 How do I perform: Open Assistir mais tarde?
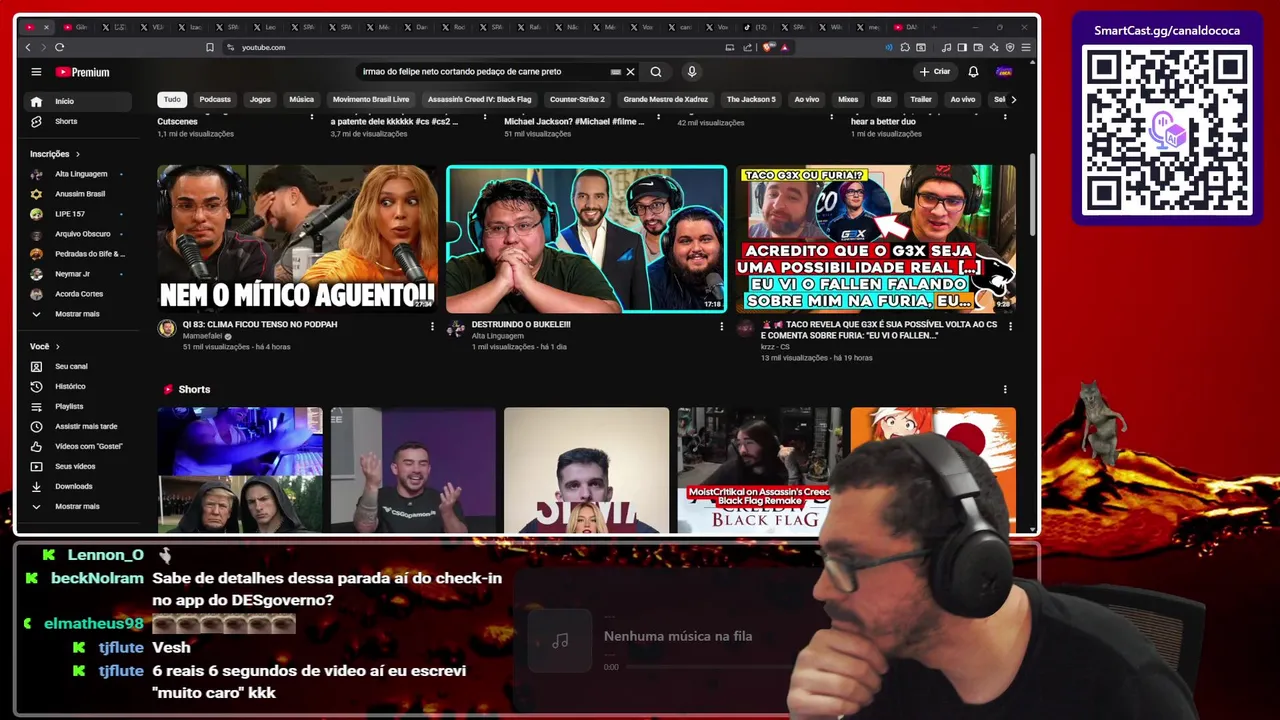(78, 426)
